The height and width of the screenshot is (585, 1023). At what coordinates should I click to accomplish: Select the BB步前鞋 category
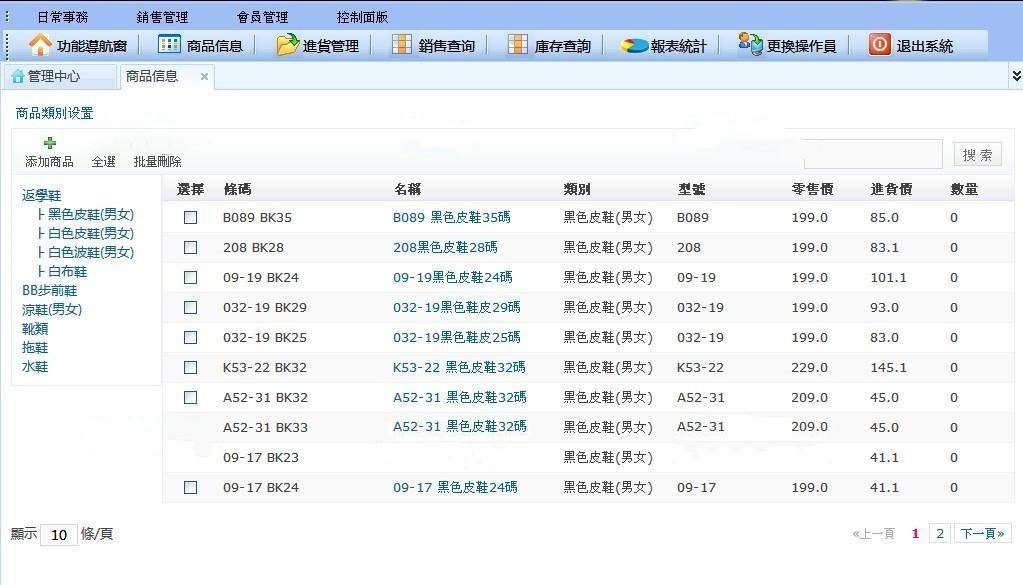(x=50, y=290)
